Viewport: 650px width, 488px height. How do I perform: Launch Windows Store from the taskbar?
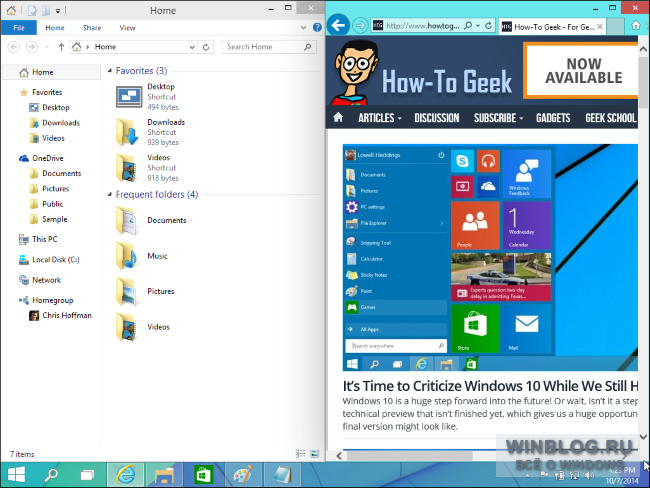(x=203, y=474)
